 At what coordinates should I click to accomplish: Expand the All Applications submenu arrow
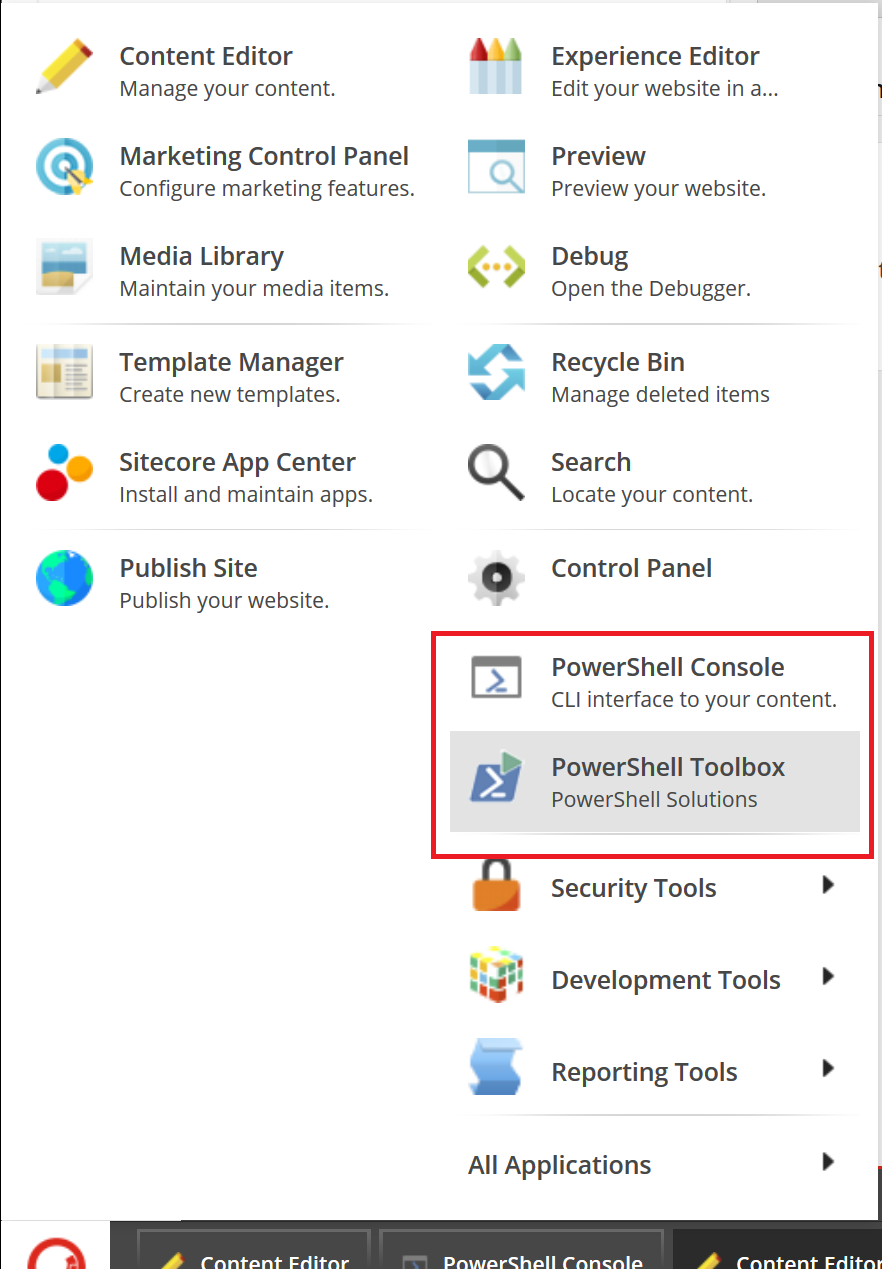click(x=828, y=1162)
